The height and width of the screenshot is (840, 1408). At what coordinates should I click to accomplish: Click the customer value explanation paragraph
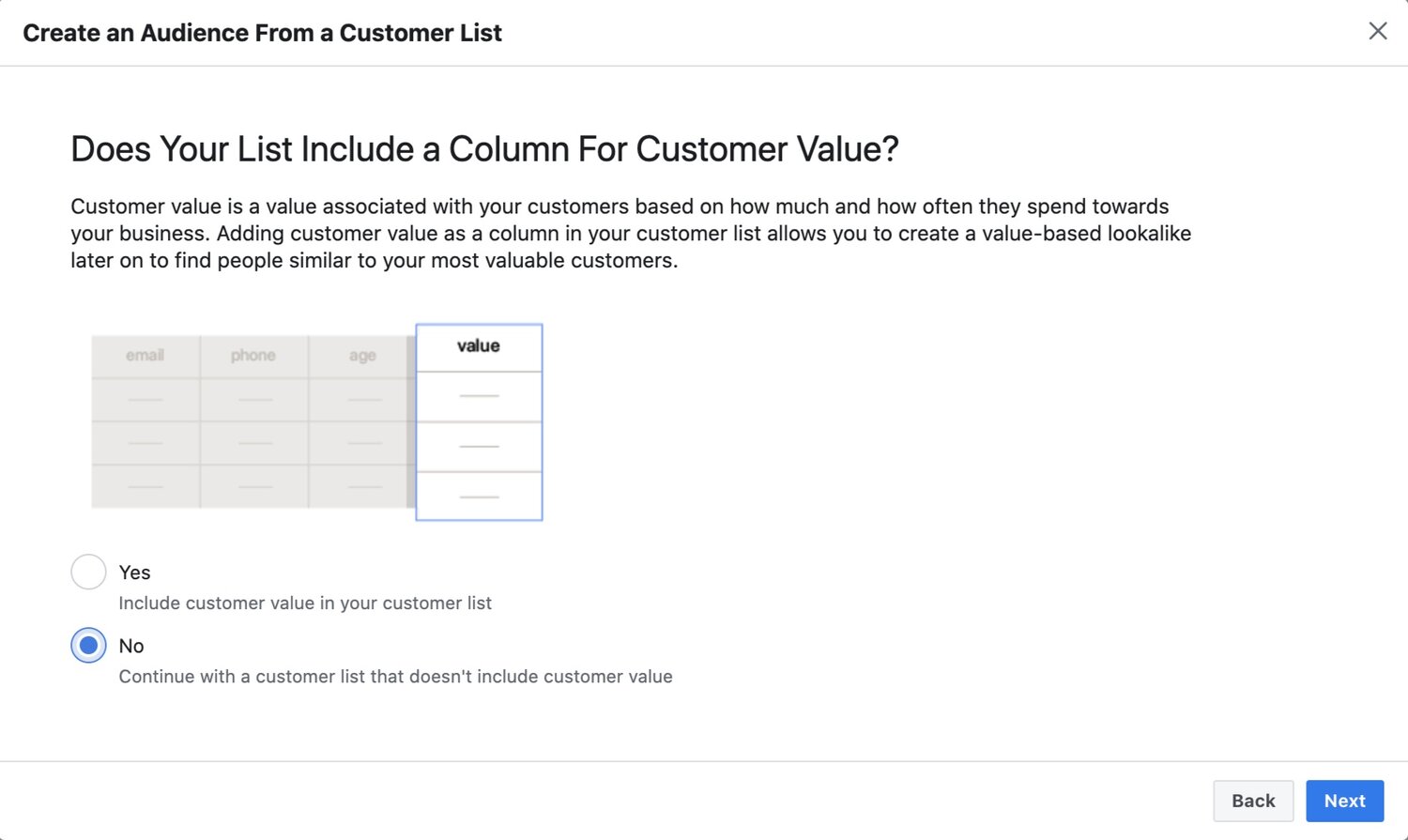point(631,233)
